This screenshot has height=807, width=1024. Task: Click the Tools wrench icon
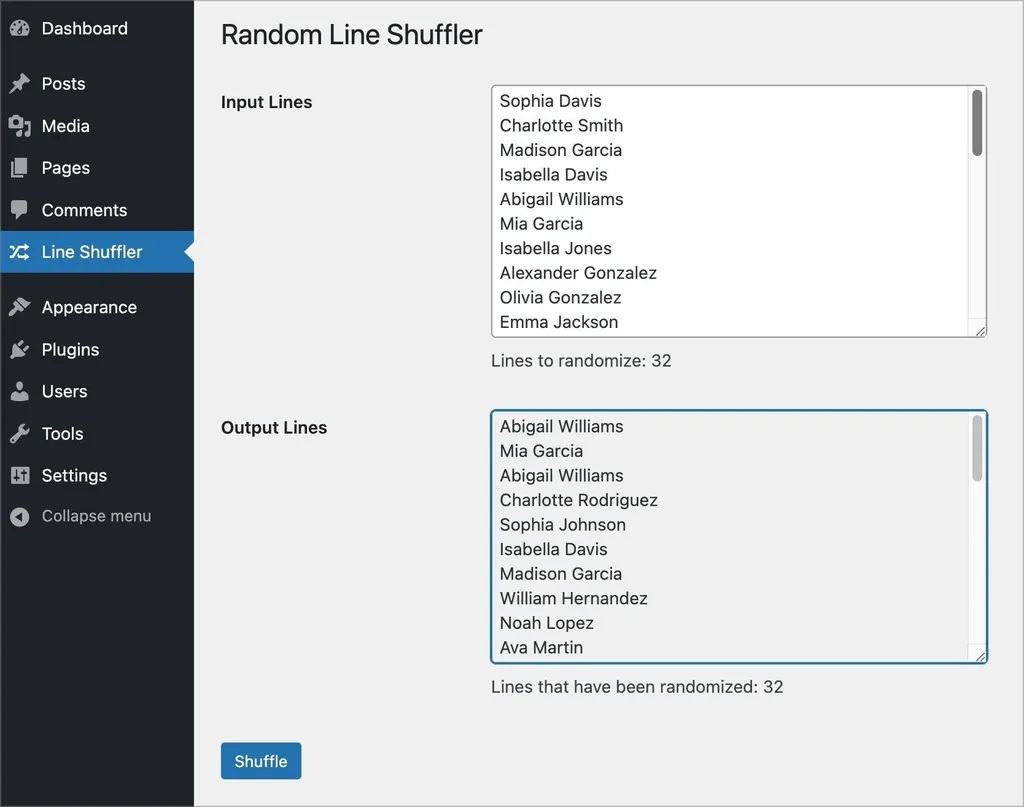19,433
